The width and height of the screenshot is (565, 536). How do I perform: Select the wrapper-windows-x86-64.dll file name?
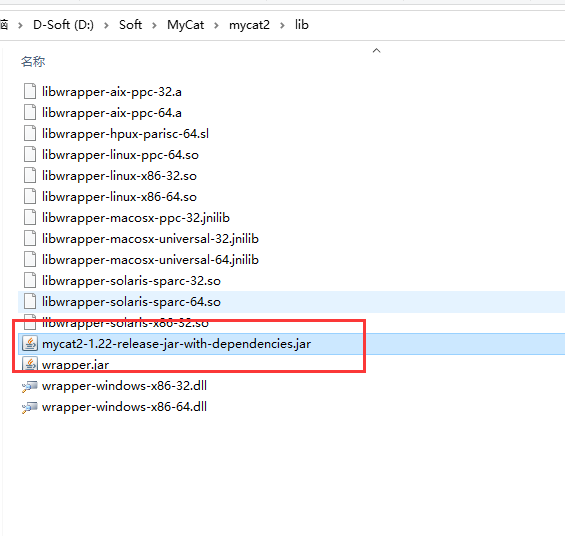pyautogui.click(x=124, y=407)
